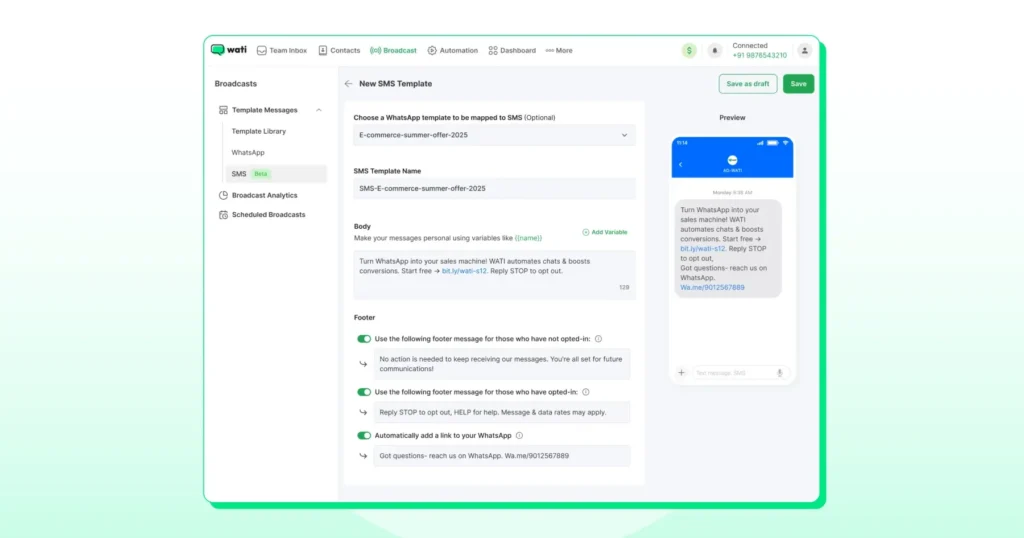Toggle automatically add WhatsApp link switch
1024x538 pixels.
pos(364,435)
